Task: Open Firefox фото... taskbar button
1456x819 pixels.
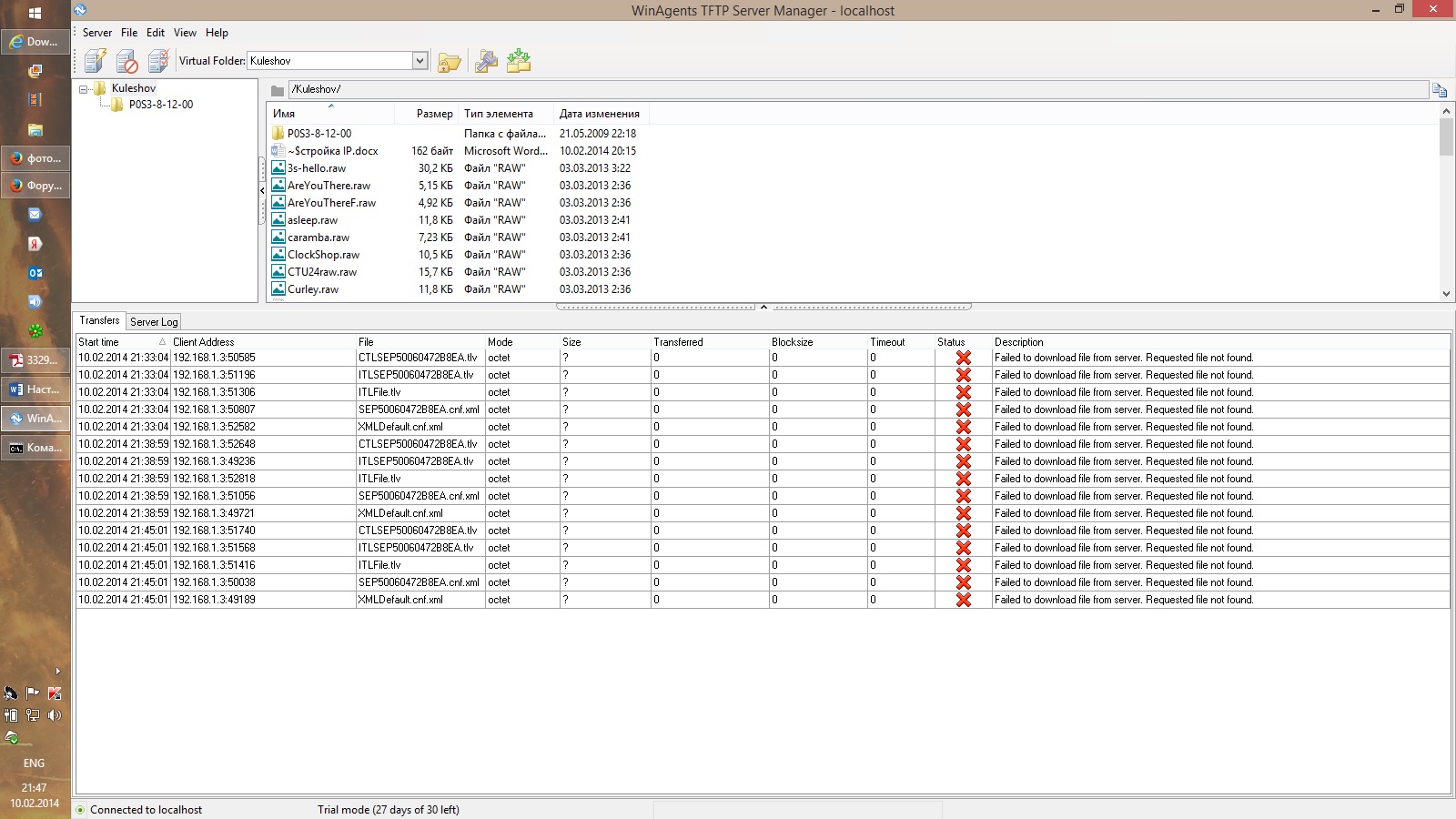Action: pyautogui.click(x=35, y=158)
